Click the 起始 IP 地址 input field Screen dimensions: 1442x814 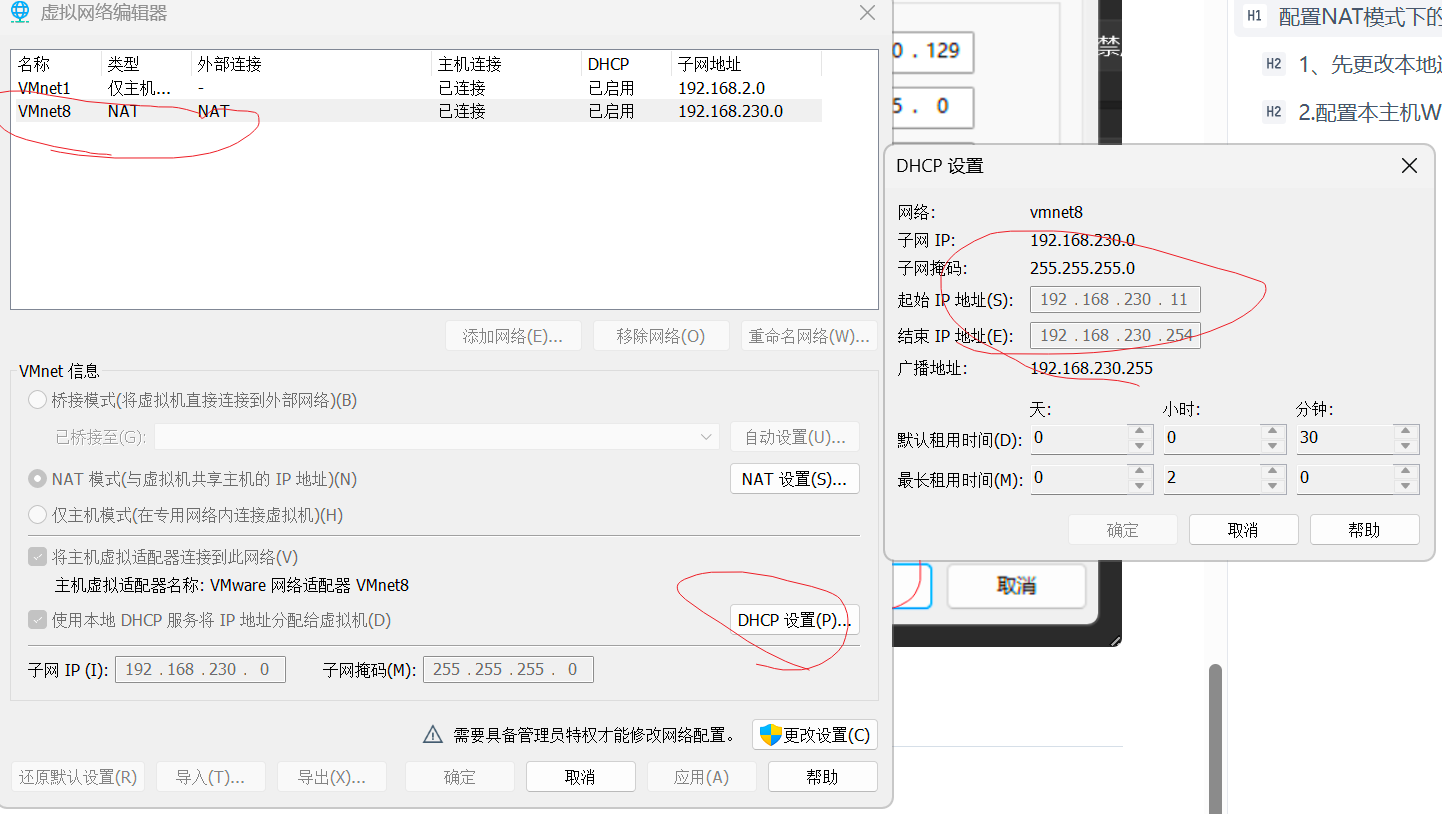(1114, 300)
